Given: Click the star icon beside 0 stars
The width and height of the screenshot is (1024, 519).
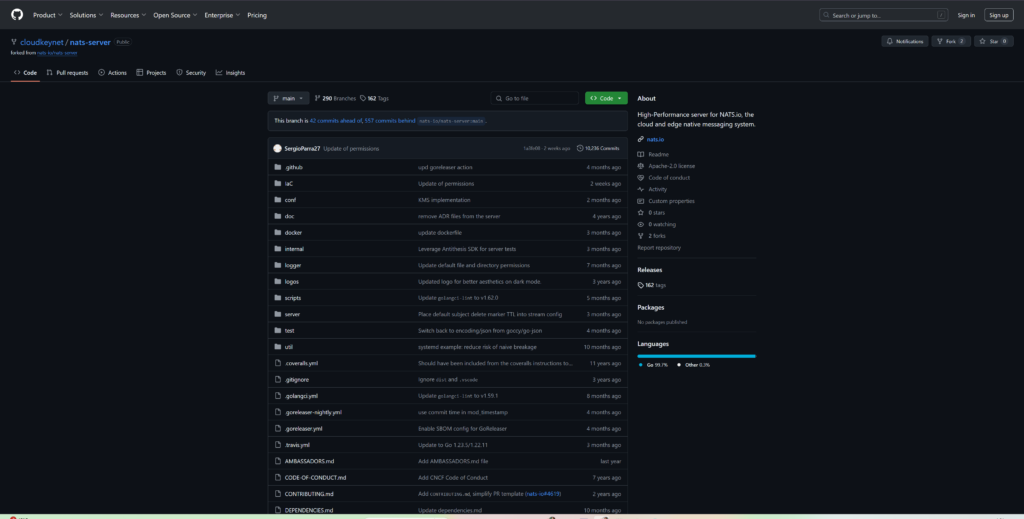Looking at the screenshot, I should pyautogui.click(x=641, y=213).
